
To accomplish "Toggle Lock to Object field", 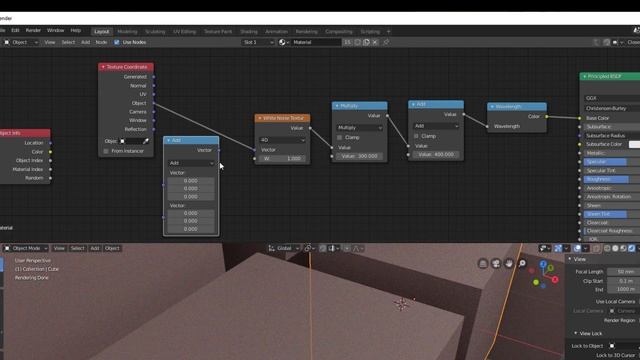I will point(623,346).
